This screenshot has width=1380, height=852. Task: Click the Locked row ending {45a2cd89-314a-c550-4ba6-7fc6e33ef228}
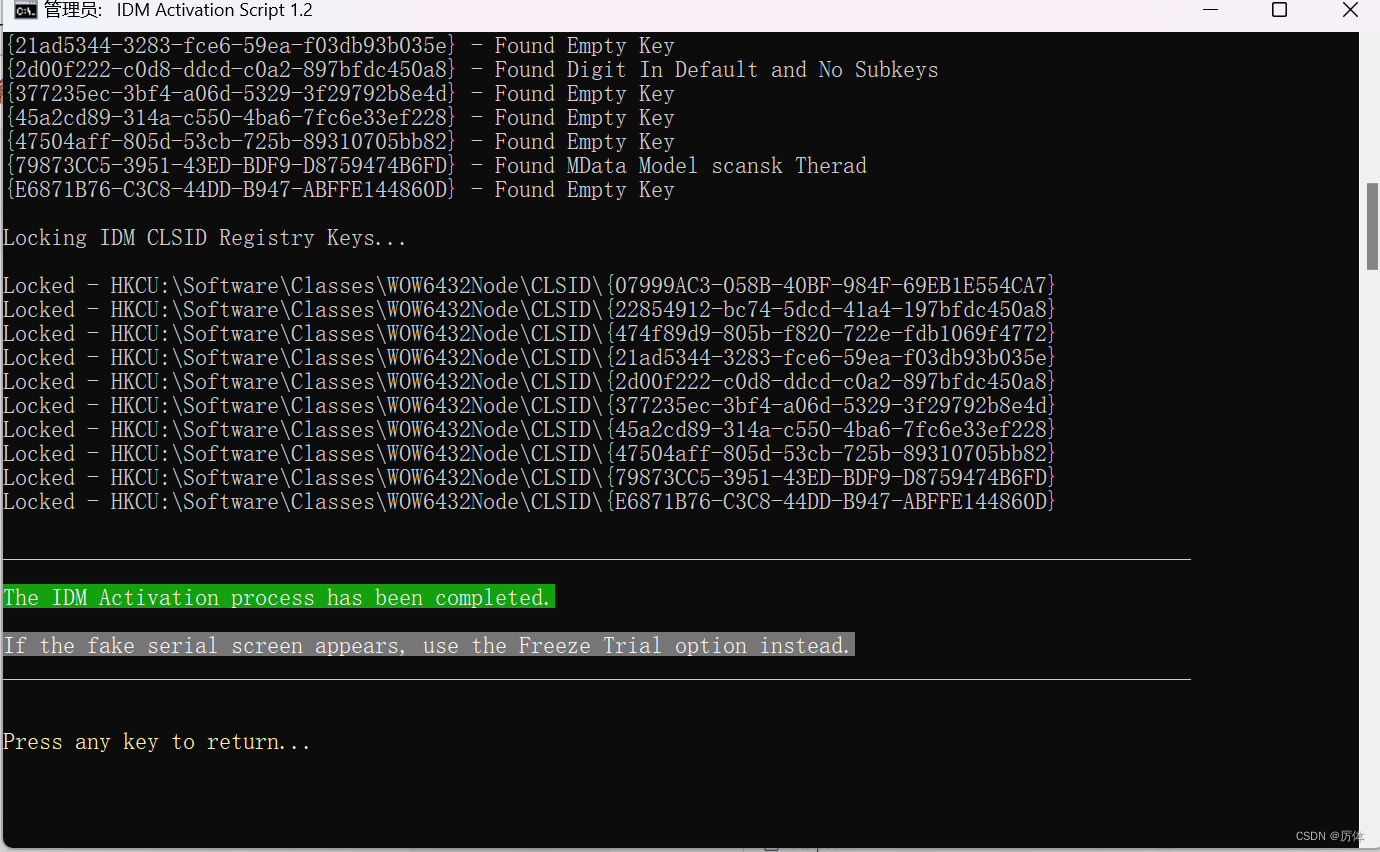coord(530,430)
